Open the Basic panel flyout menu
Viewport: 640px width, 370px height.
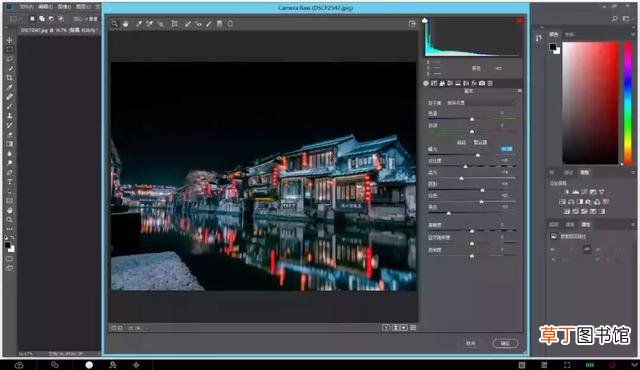tap(520, 91)
